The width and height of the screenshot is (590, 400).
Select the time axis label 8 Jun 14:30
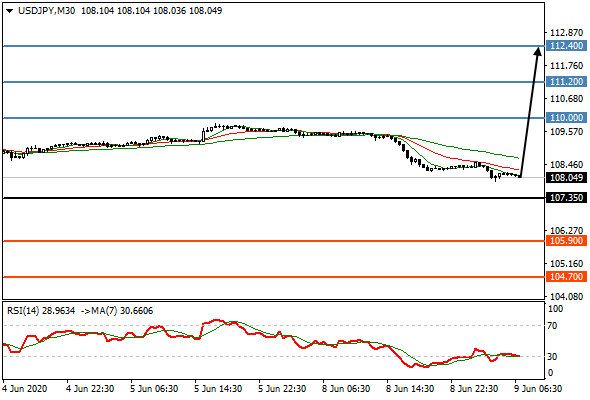pos(410,389)
